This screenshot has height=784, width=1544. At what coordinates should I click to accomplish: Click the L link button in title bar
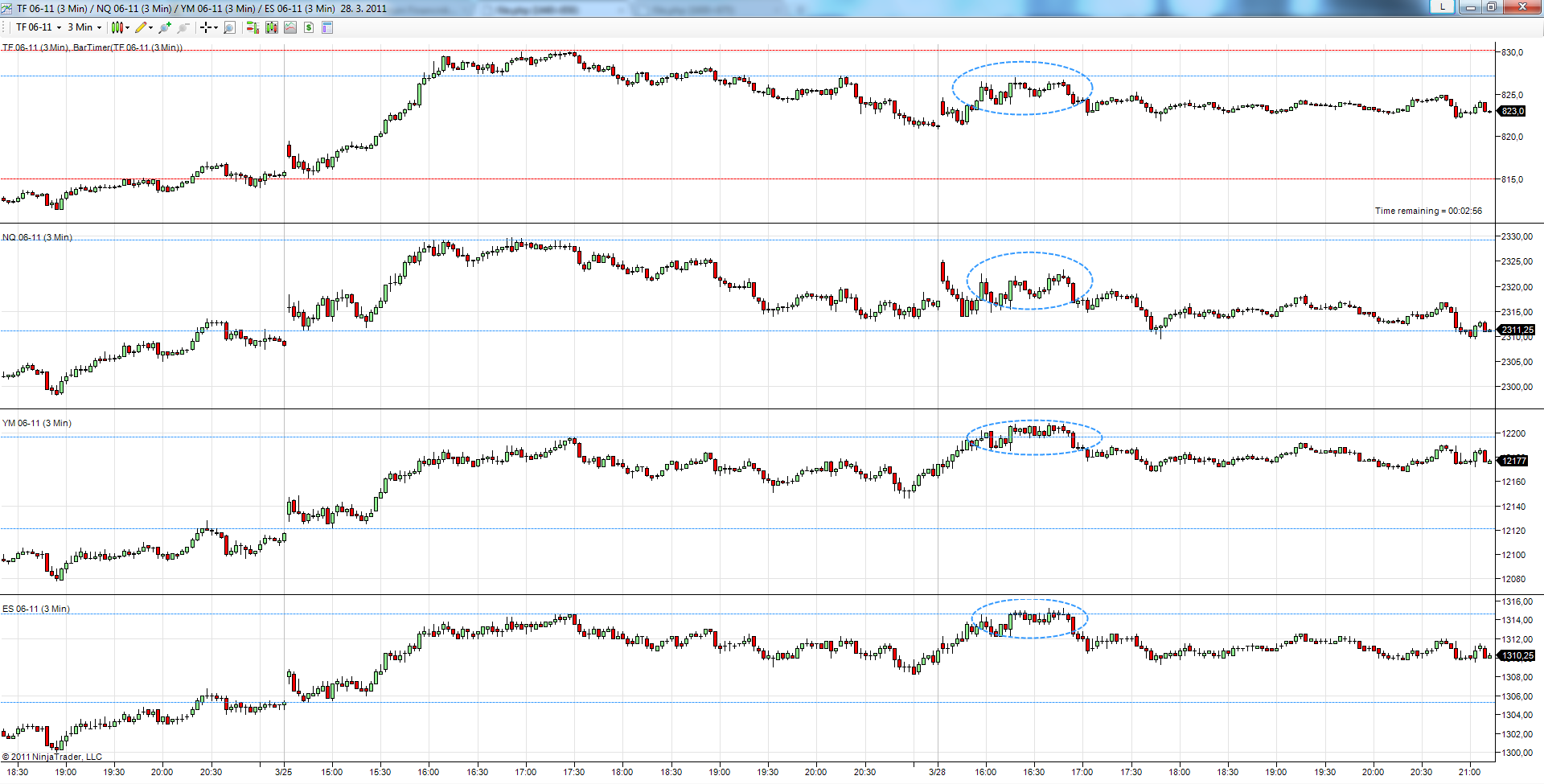(x=1442, y=7)
